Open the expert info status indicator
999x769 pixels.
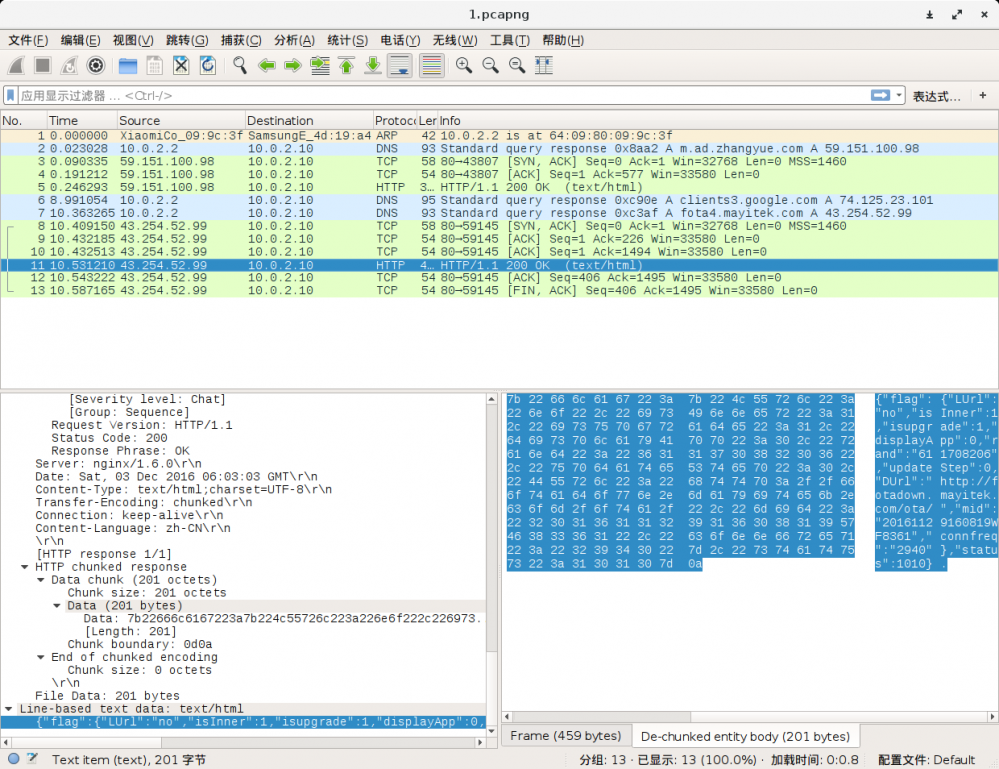pos(14,759)
